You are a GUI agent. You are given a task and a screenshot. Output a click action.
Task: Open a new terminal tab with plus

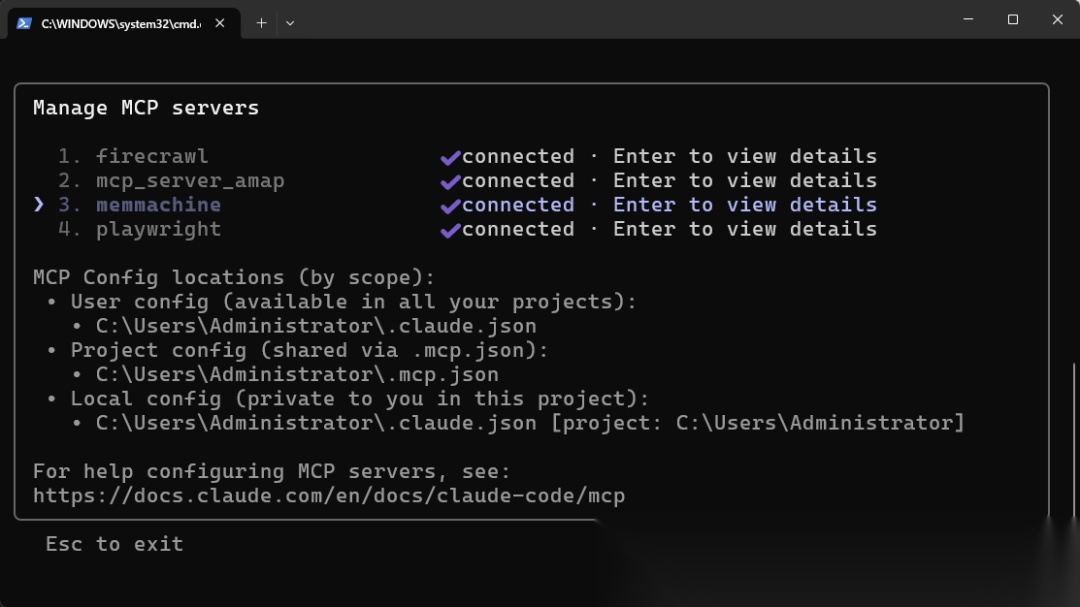pos(261,23)
